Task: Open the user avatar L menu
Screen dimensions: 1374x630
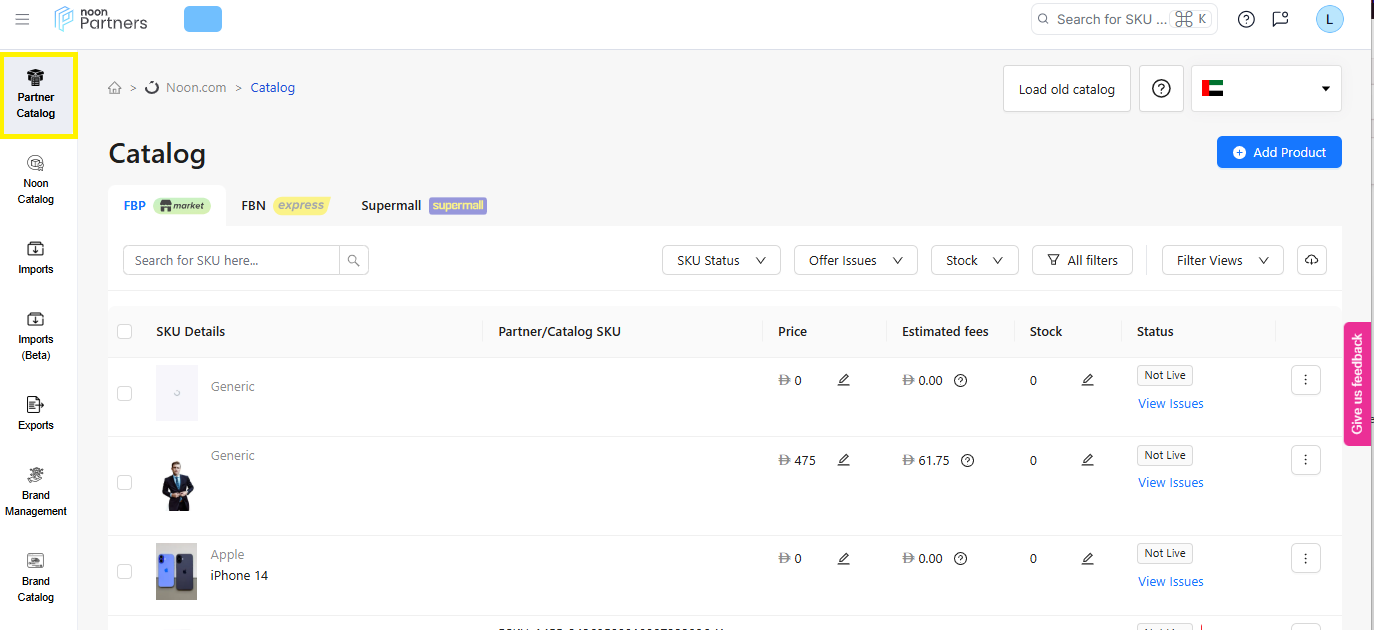Action: tap(1330, 19)
